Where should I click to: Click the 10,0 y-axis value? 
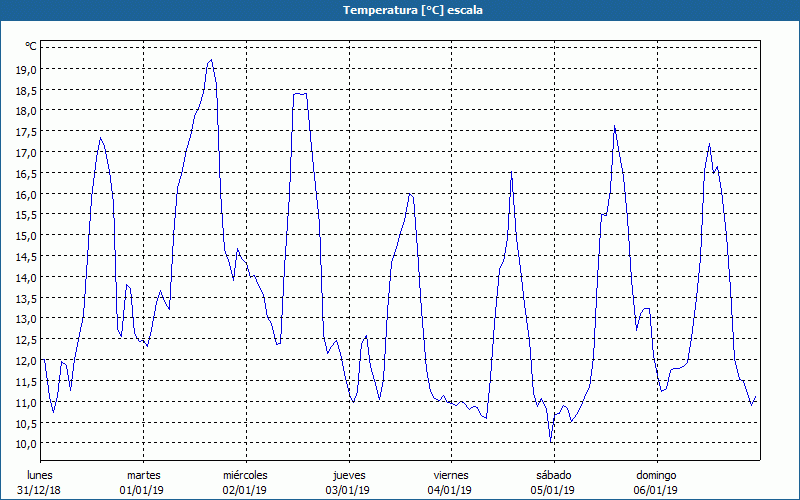click(x=26, y=444)
